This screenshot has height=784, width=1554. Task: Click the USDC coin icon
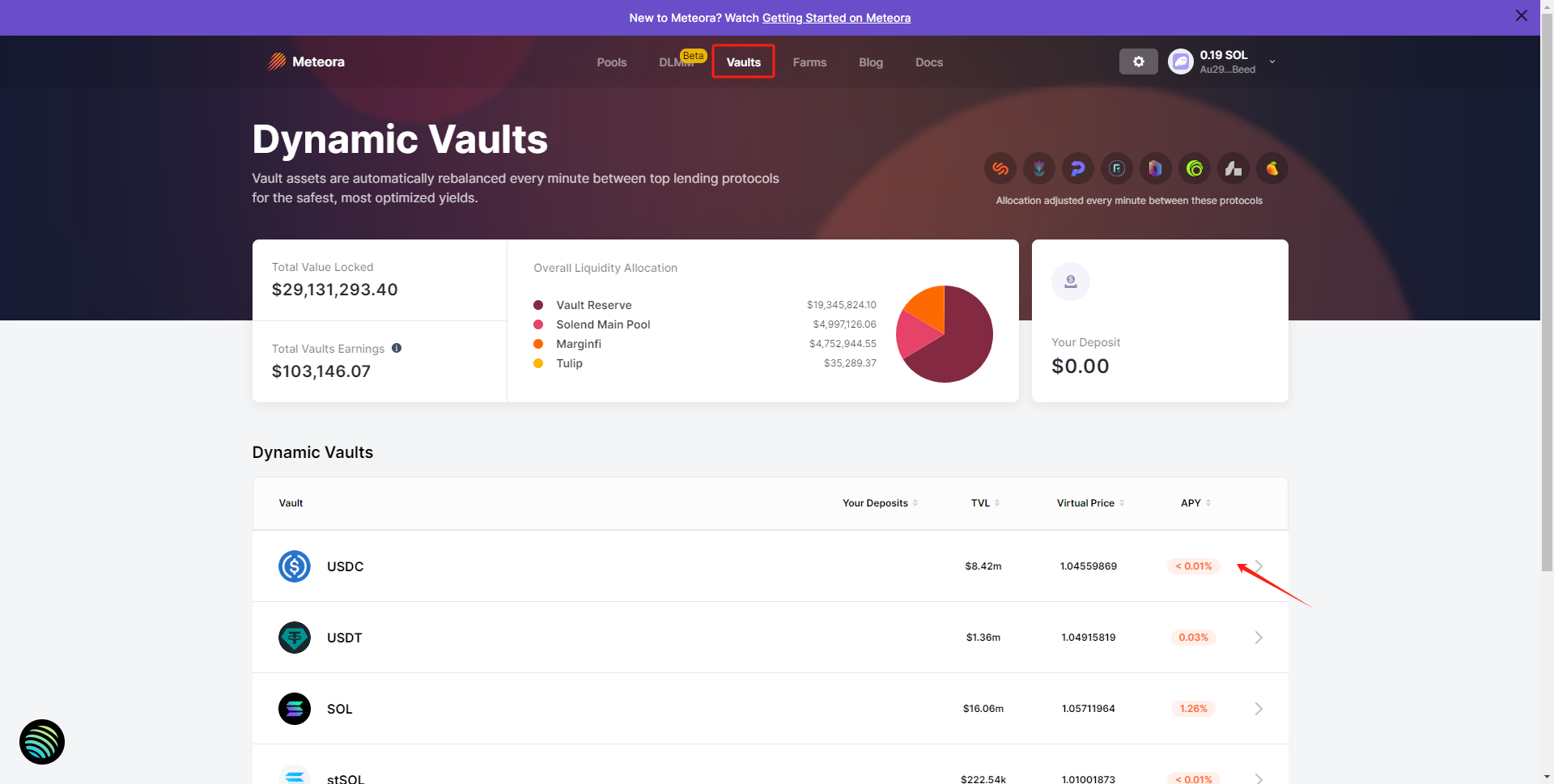click(295, 566)
